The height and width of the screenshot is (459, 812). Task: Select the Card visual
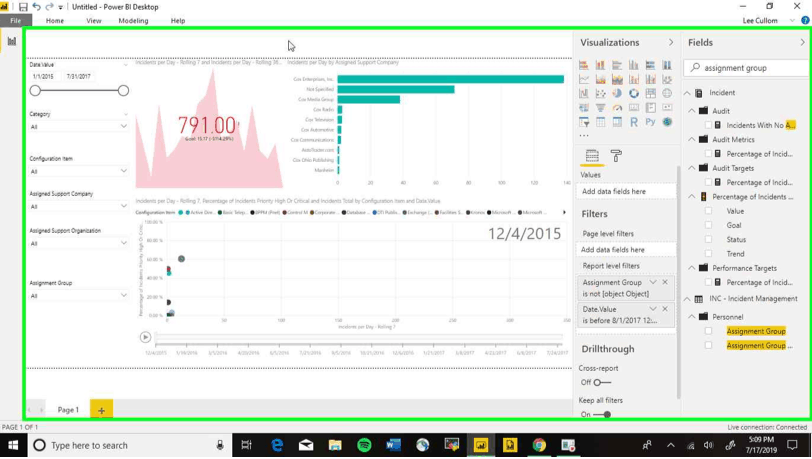tap(634, 108)
